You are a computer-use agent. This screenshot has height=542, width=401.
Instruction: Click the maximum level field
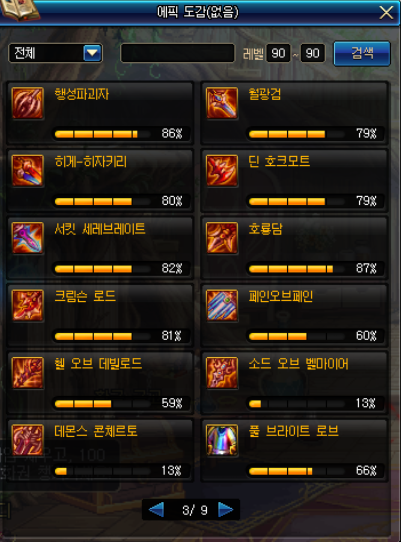click(313, 53)
